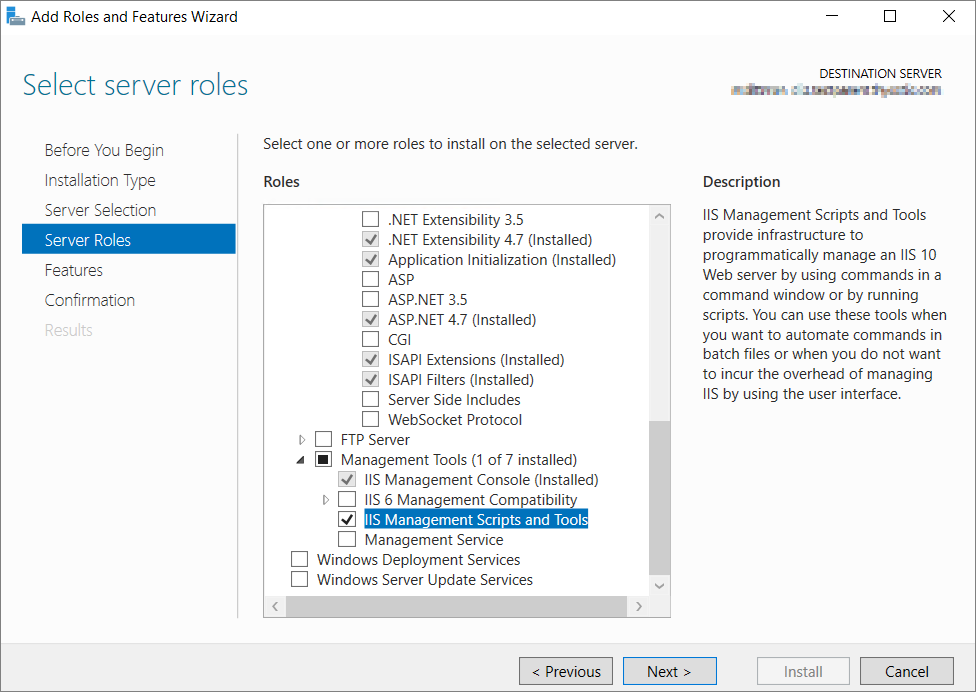Image resolution: width=976 pixels, height=692 pixels.
Task: Check the Windows Deployment Services role
Action: click(299, 560)
